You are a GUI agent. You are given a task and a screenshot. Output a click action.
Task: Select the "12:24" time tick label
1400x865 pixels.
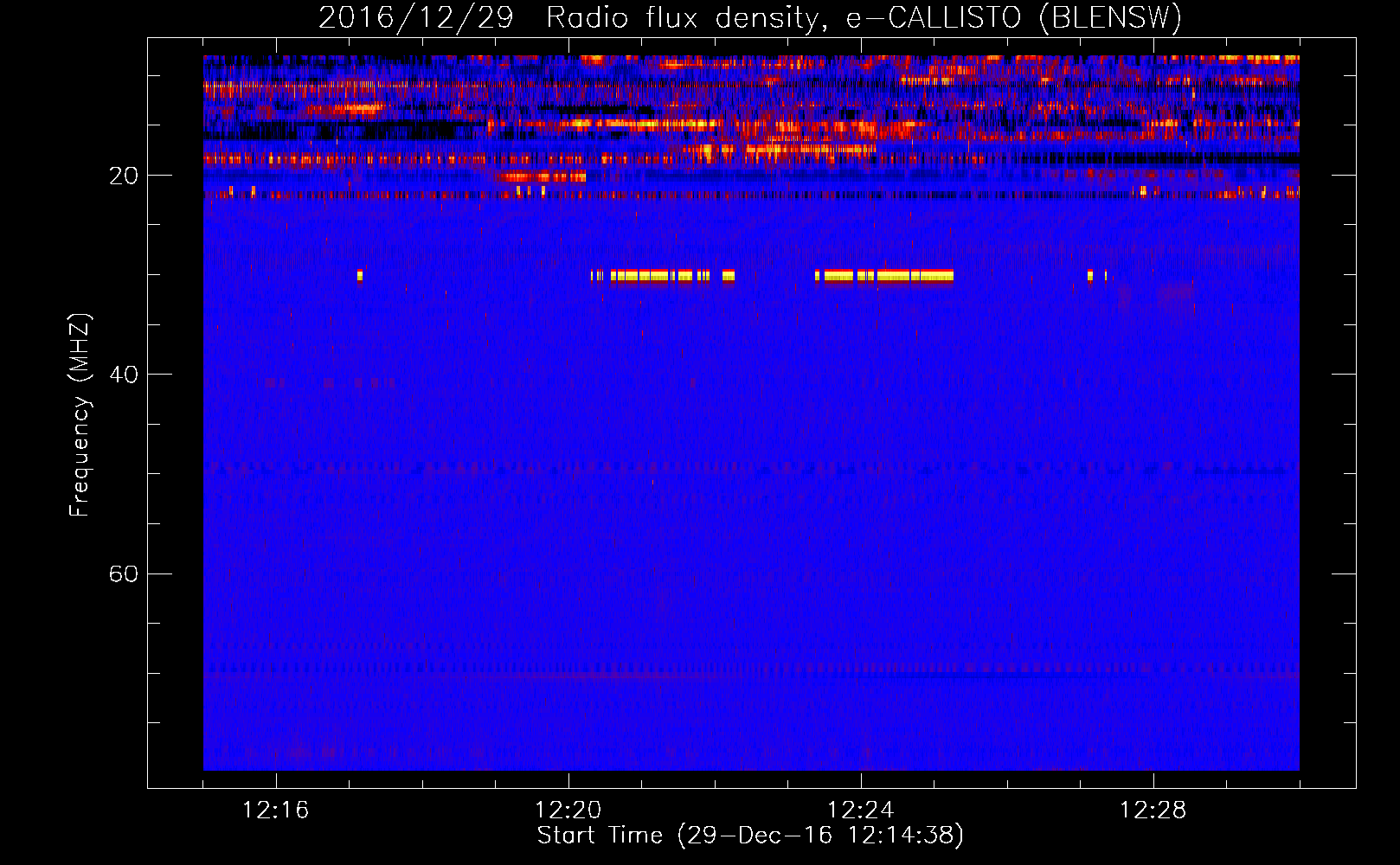tap(861, 811)
